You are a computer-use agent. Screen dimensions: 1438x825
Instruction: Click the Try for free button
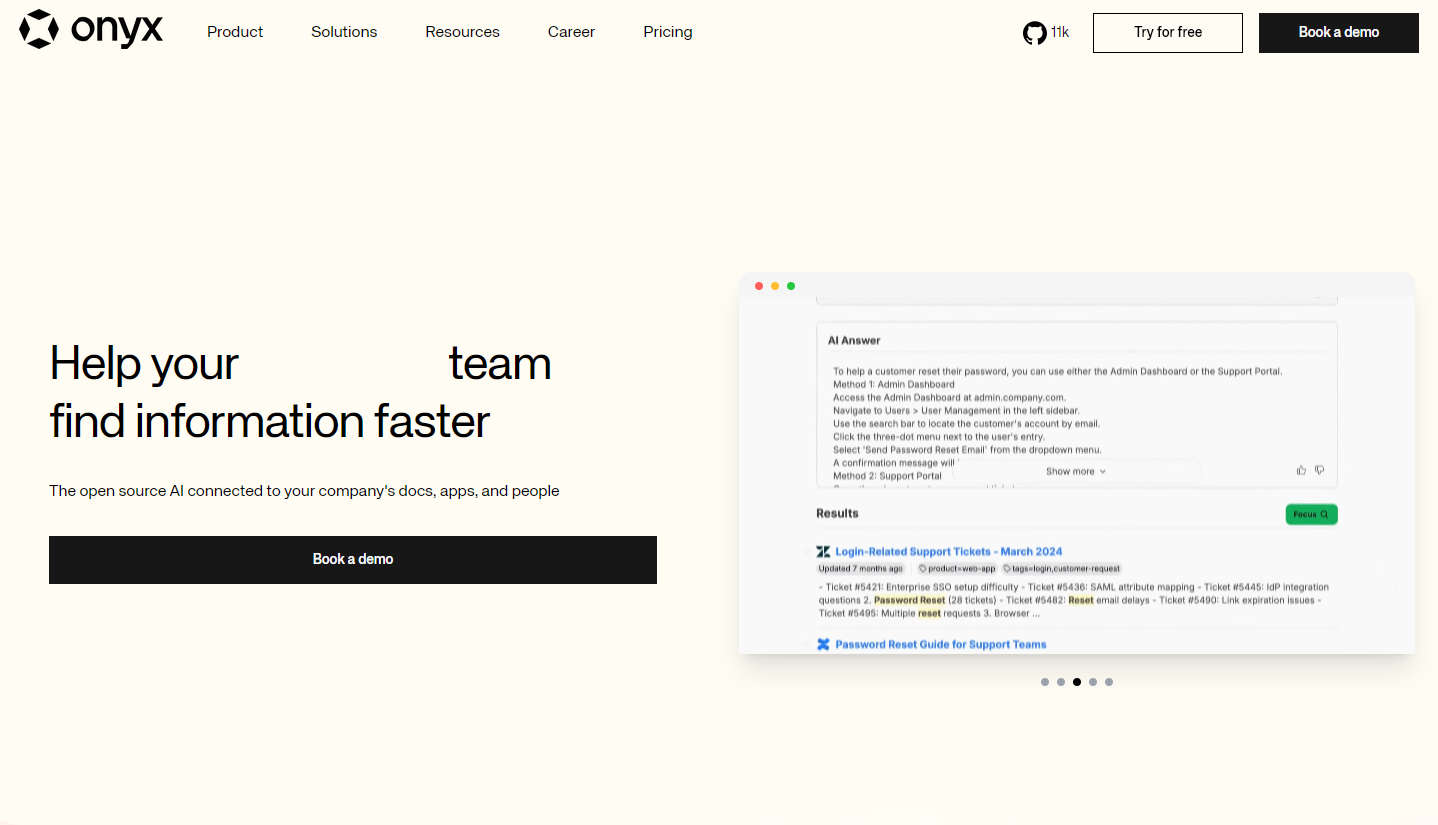click(x=1168, y=33)
